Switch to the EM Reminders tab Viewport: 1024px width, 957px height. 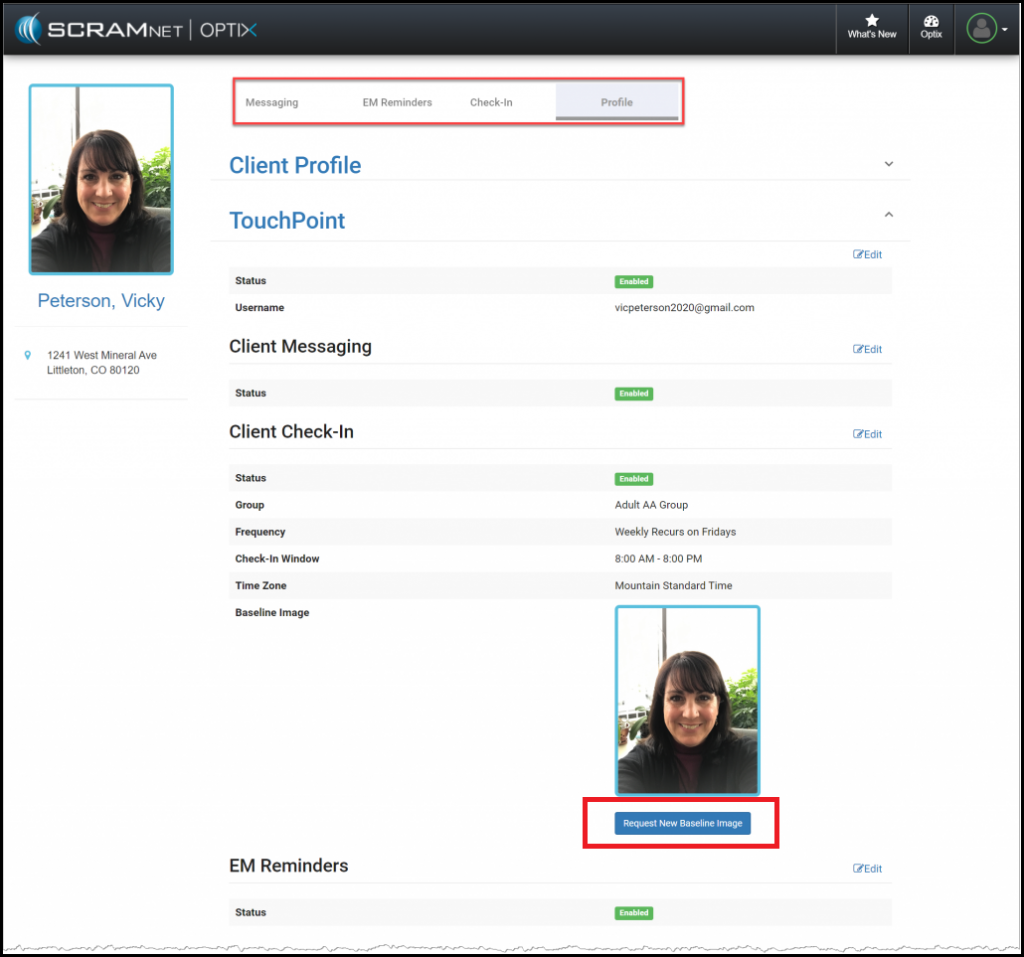click(397, 102)
